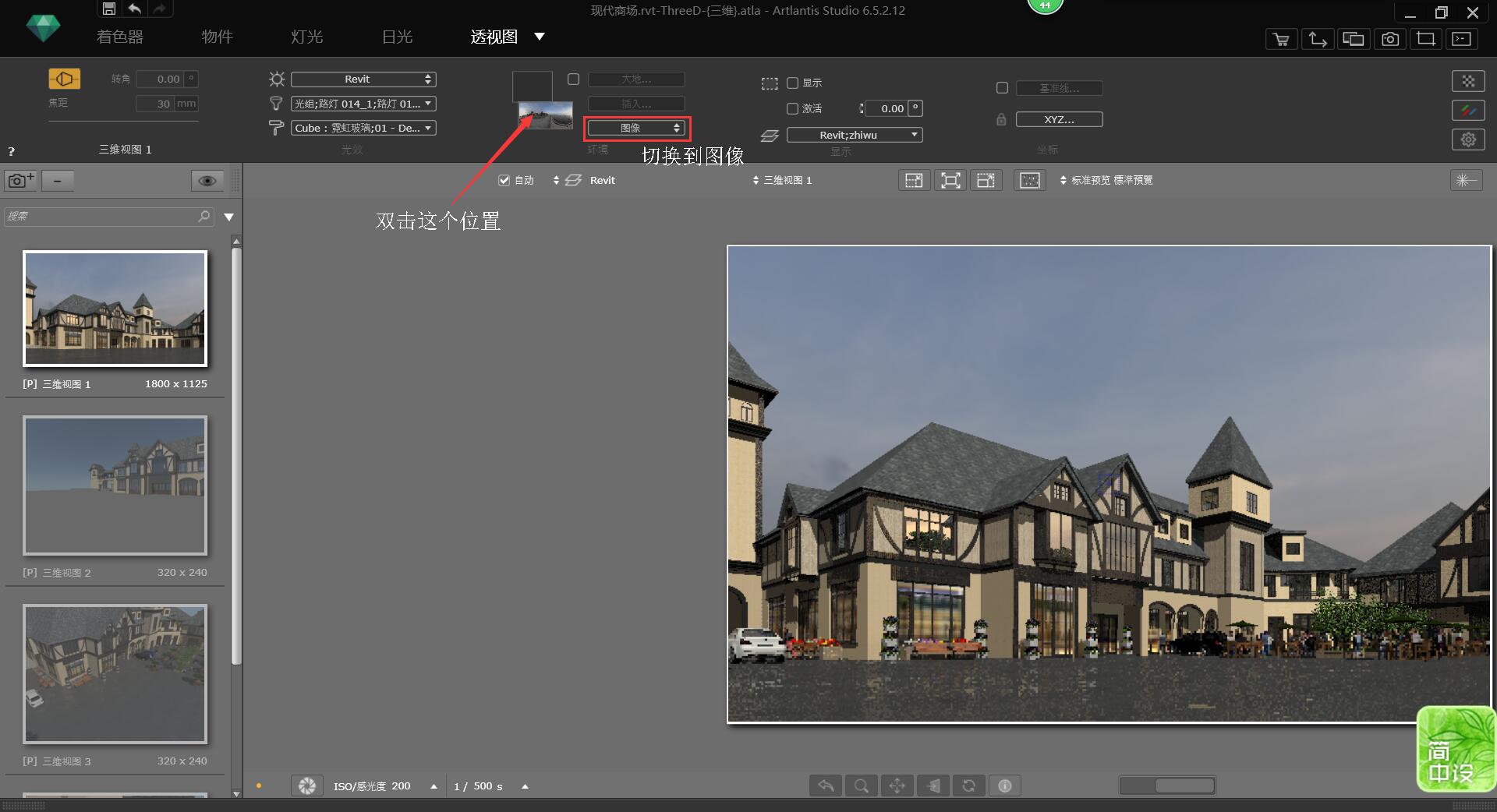Add a new viewpoint with camera-plus icon
Viewport: 1497px width, 812px height.
21,181
